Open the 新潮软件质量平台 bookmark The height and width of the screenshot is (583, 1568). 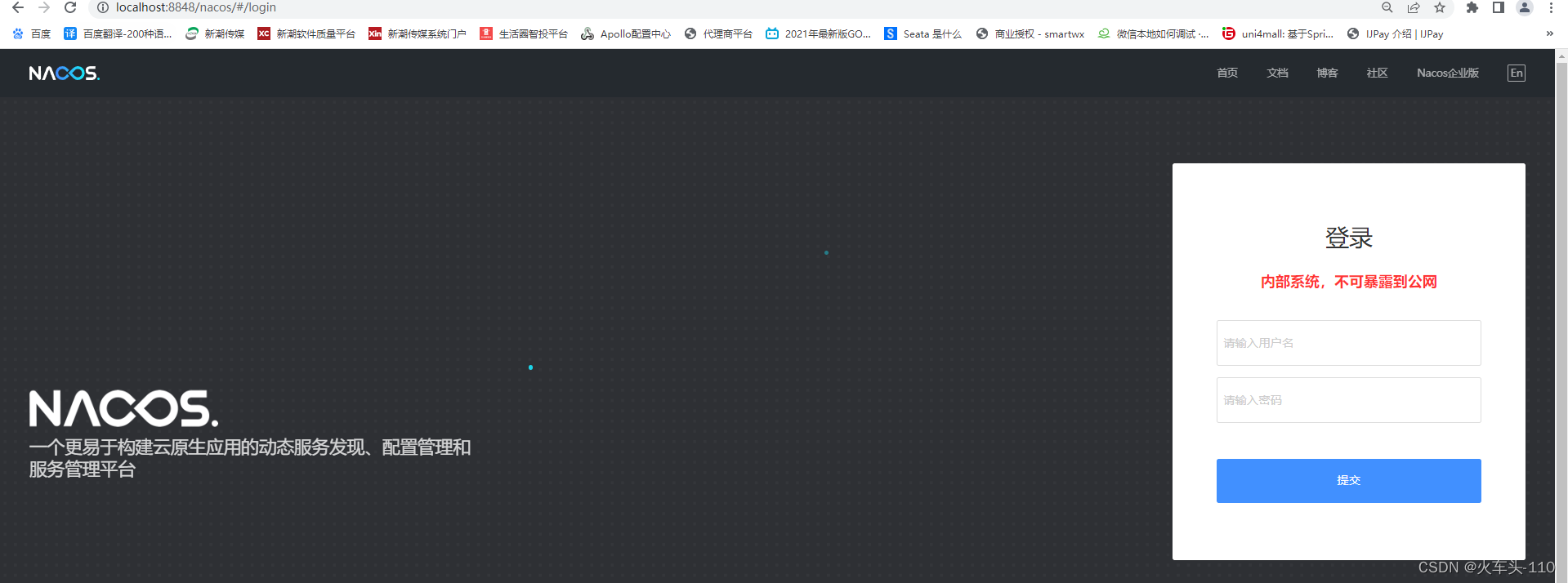pyautogui.click(x=306, y=33)
